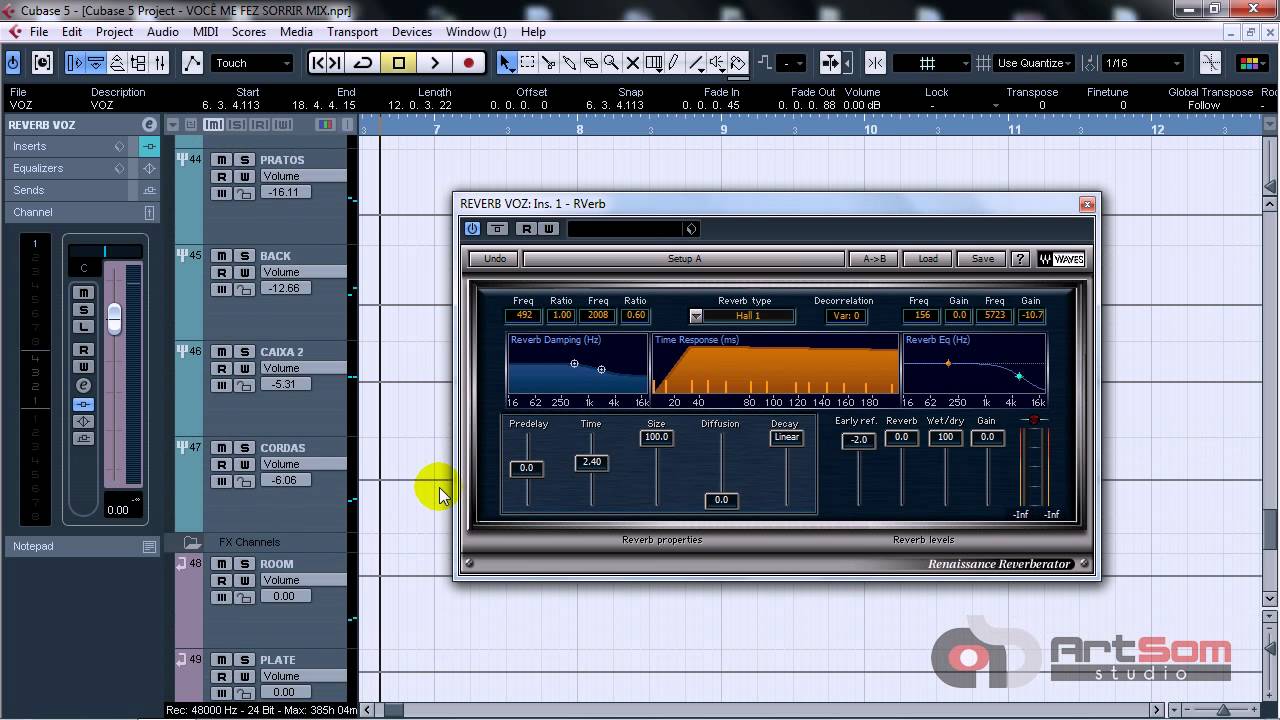Click the Inserts bypass state icon
The width and height of the screenshot is (1280, 720).
pos(149,146)
